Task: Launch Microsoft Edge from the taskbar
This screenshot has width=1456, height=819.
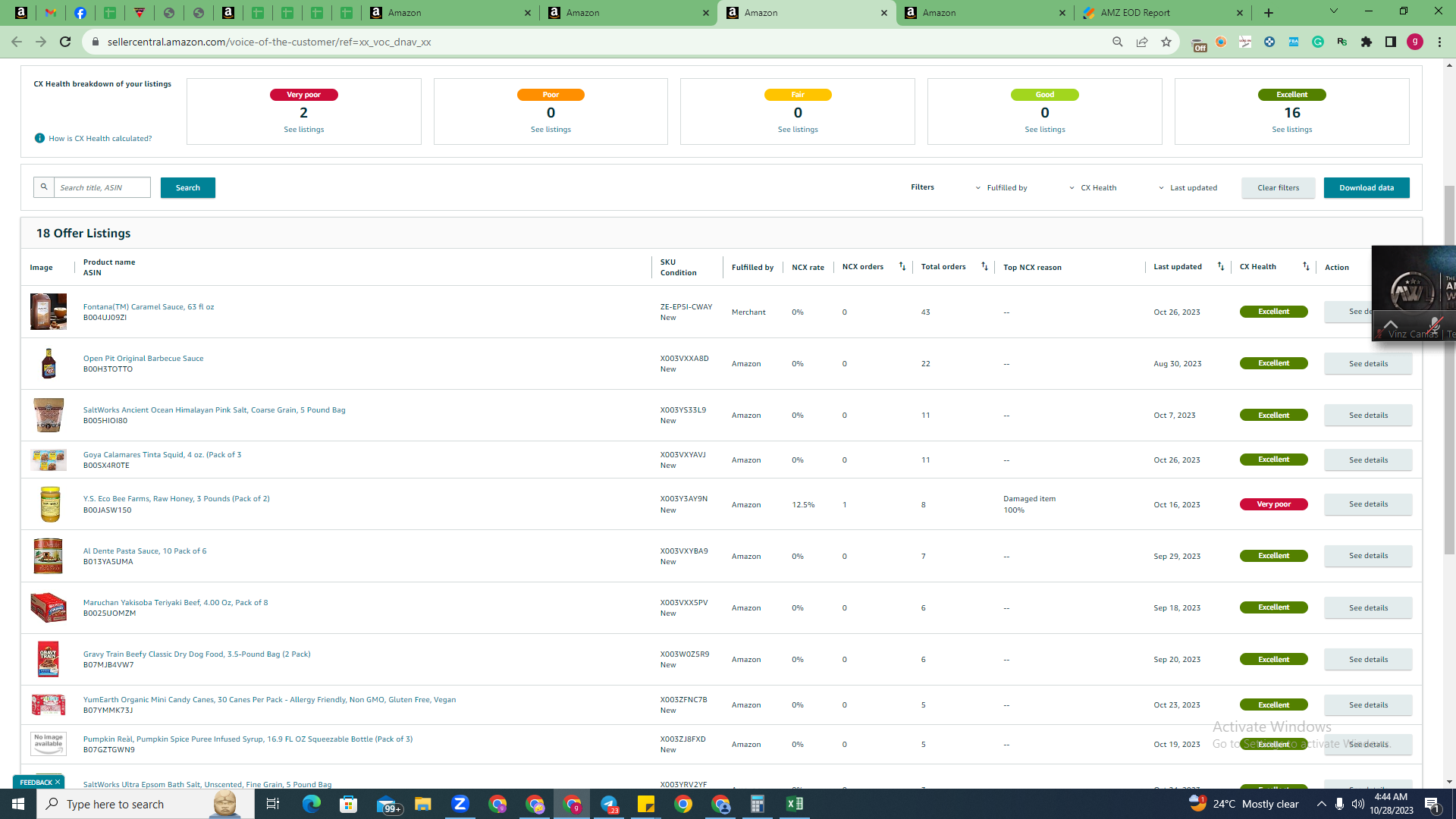Action: (x=311, y=804)
